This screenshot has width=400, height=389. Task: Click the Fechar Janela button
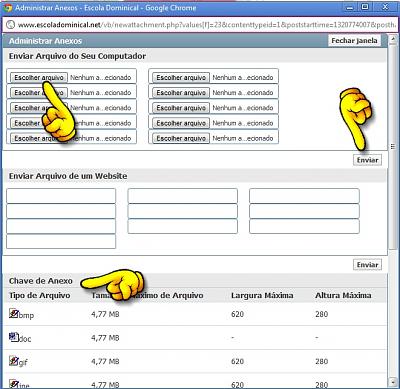[354, 41]
